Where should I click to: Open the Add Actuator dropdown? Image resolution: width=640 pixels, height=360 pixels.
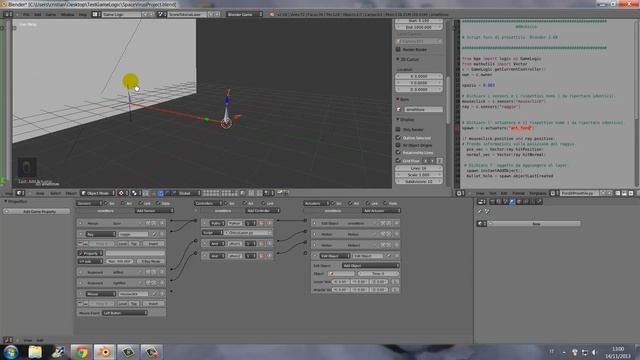click(x=381, y=211)
